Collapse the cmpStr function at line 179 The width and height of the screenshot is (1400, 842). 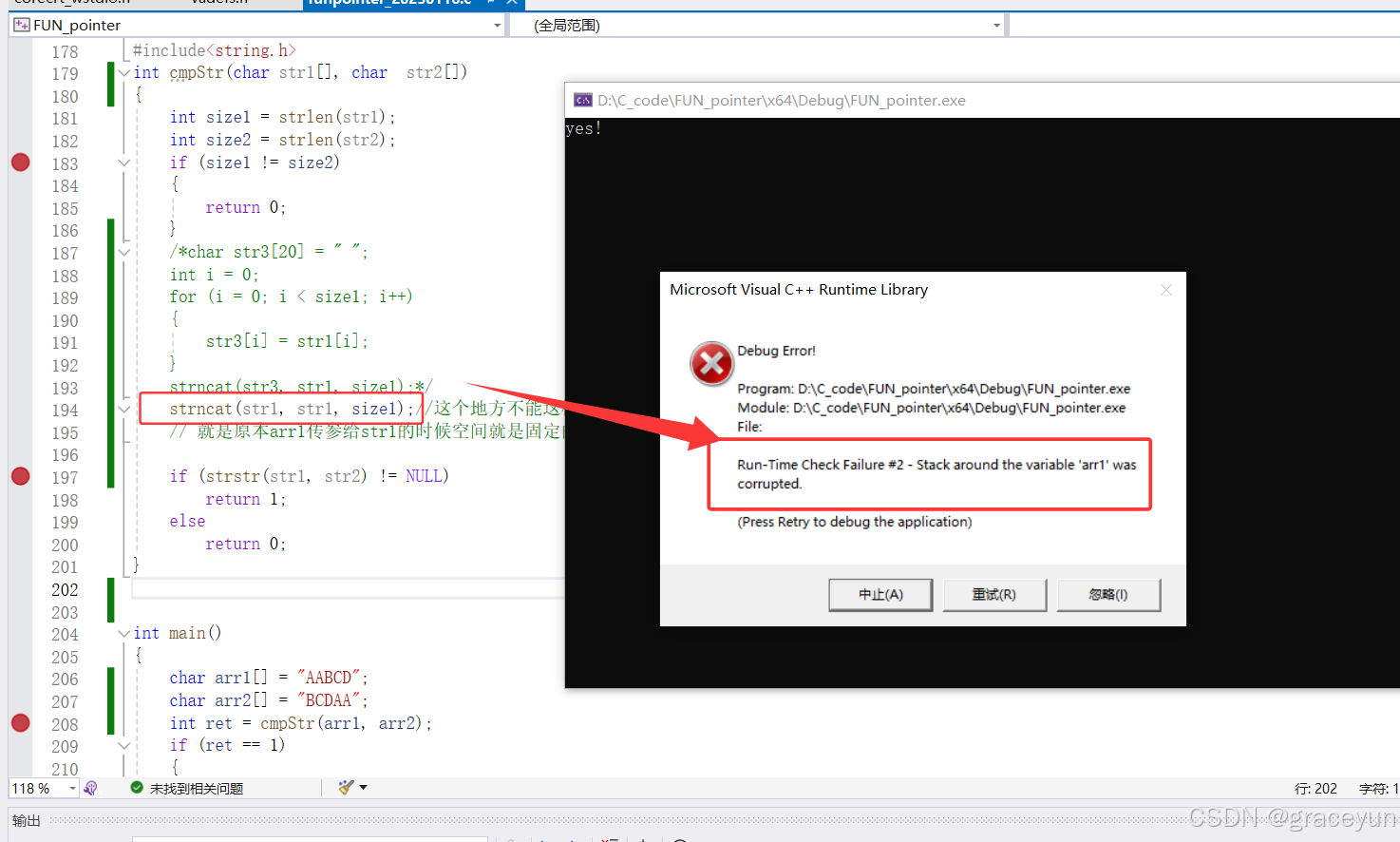pos(123,73)
